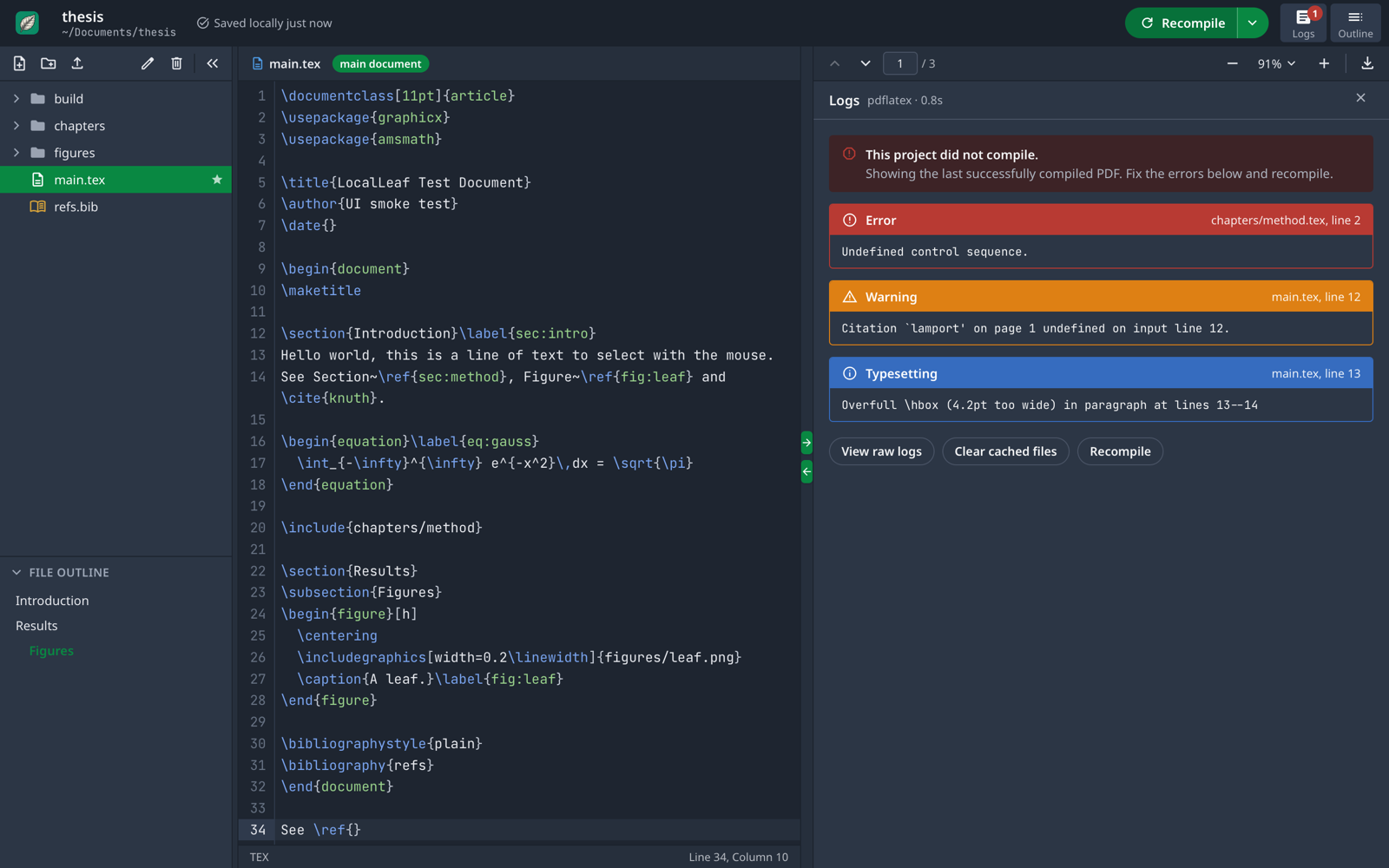This screenshot has width=1389, height=868.
Task: Open the 91% zoom level dropdown
Action: [1276, 63]
